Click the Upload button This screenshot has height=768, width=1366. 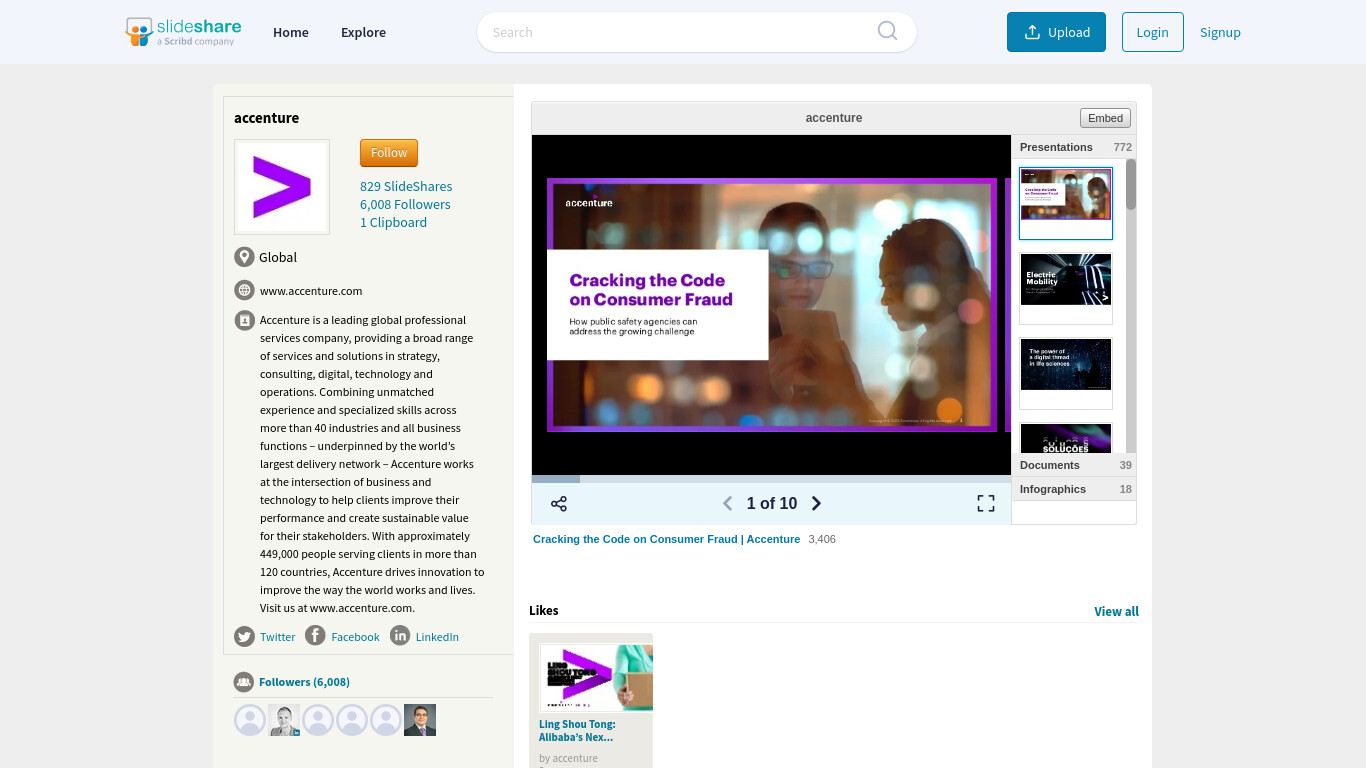pyautogui.click(x=1056, y=32)
